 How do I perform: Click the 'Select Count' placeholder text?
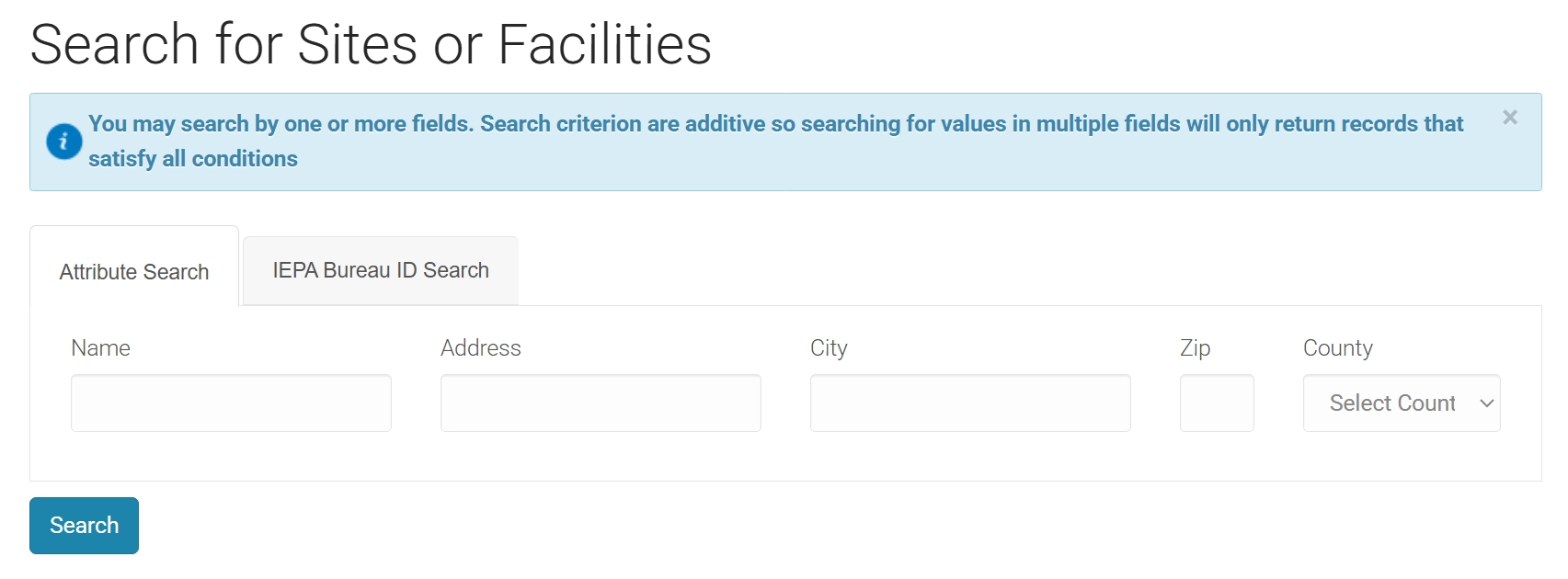tap(1392, 403)
